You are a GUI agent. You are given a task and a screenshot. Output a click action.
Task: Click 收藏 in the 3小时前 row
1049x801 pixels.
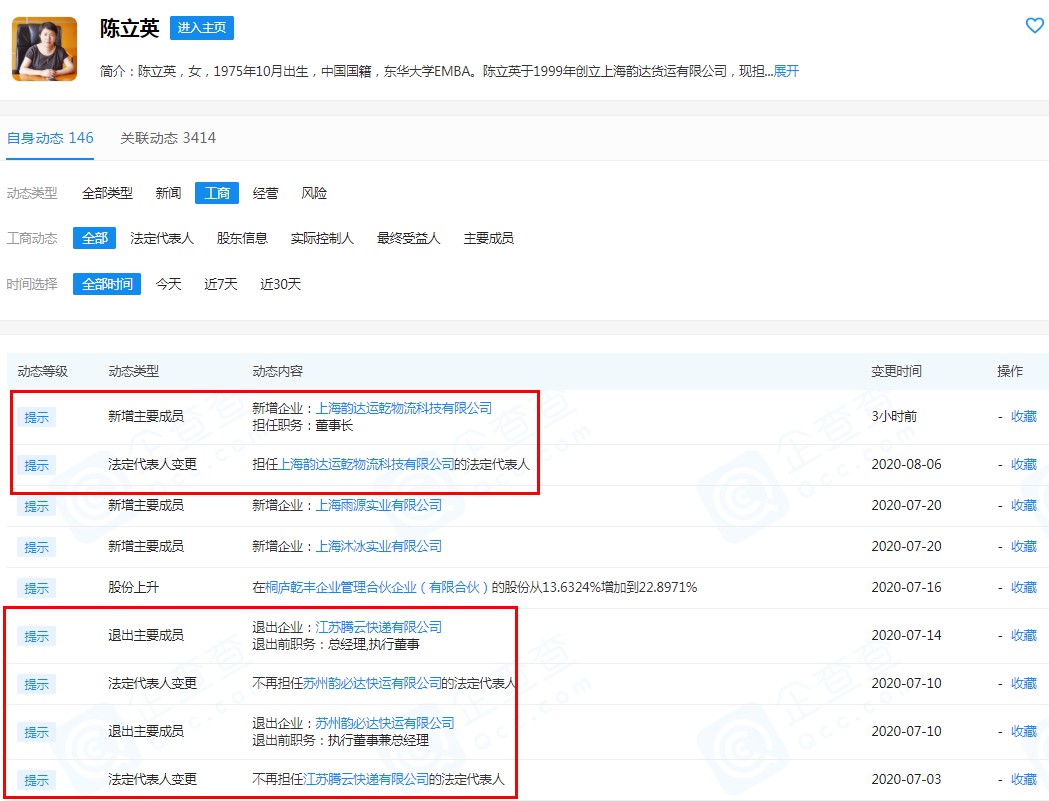[x=1024, y=416]
